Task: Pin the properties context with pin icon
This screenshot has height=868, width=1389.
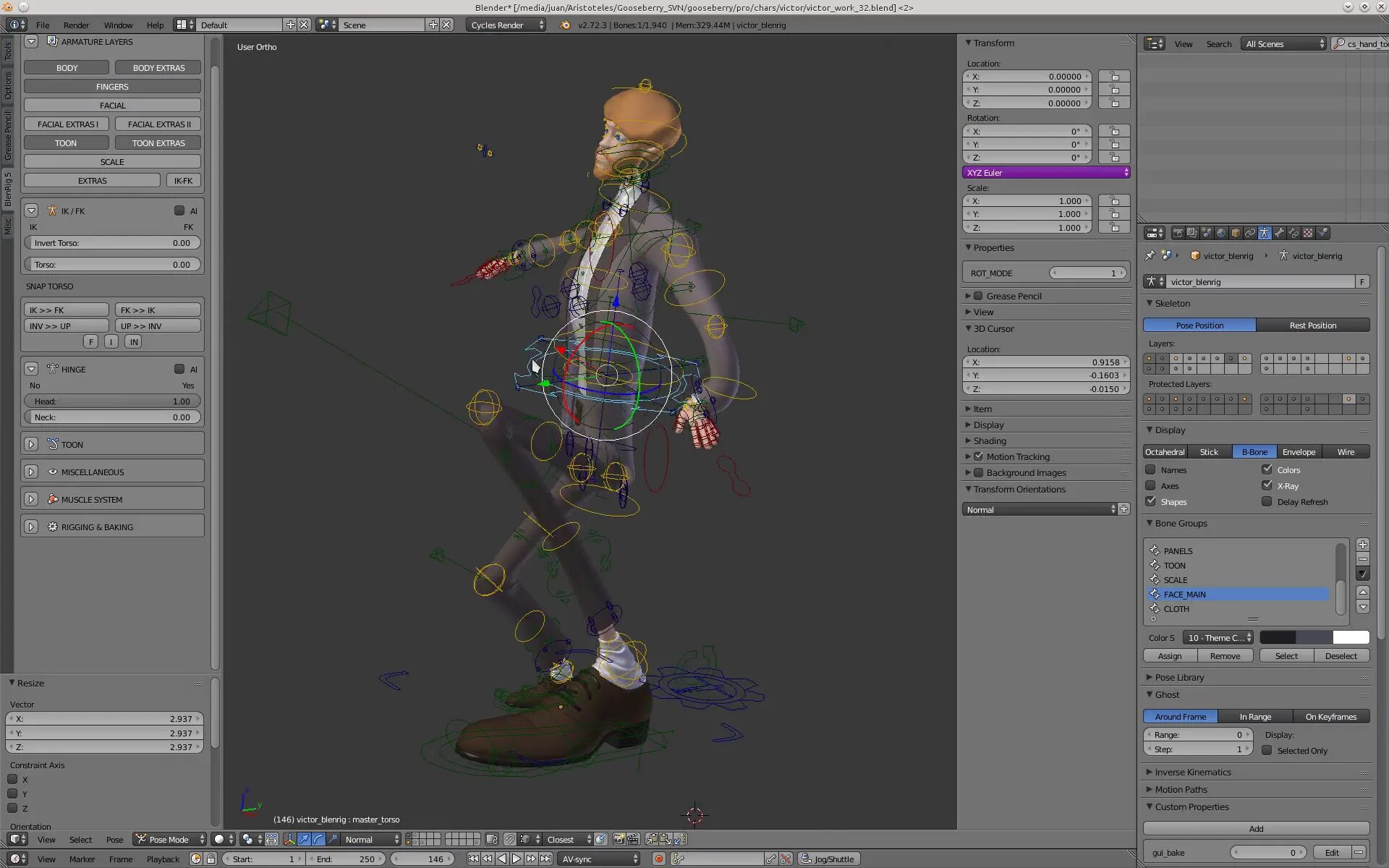Action: [x=1150, y=255]
